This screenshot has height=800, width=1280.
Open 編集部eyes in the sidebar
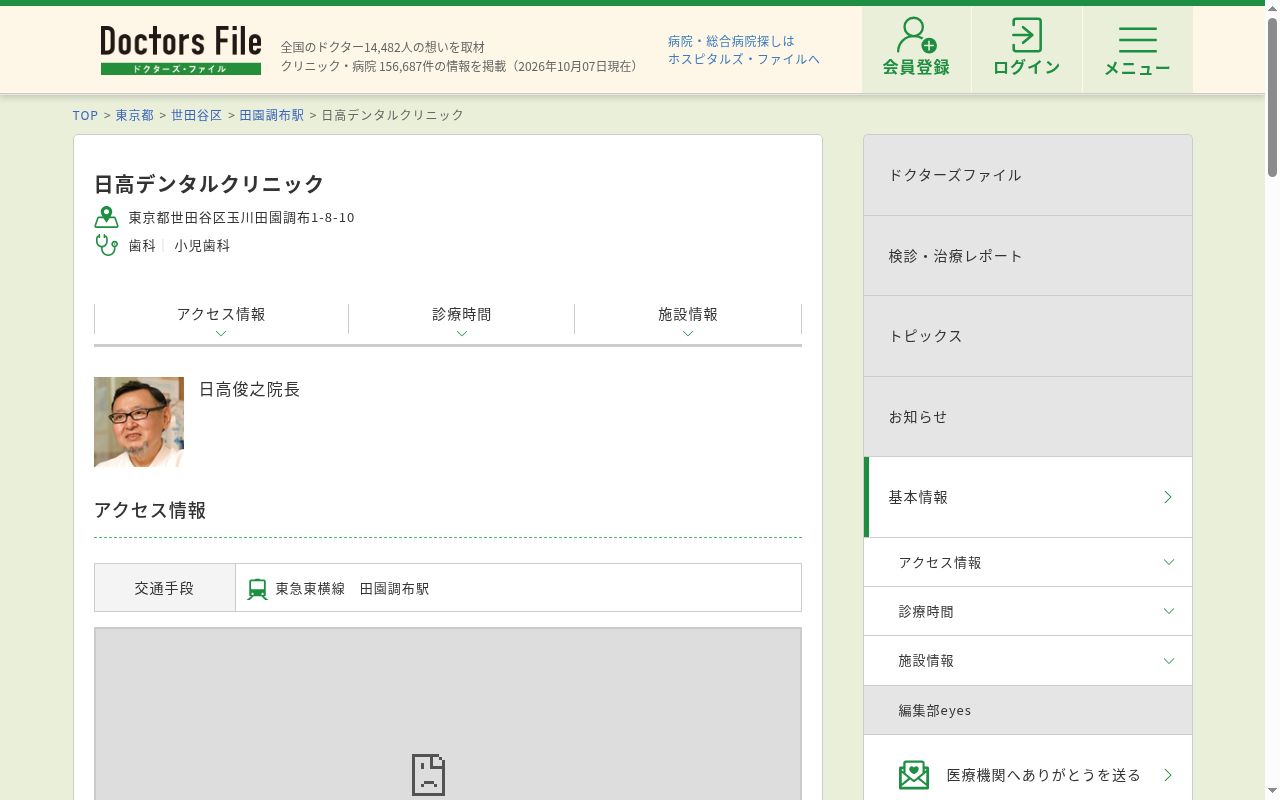[1028, 710]
